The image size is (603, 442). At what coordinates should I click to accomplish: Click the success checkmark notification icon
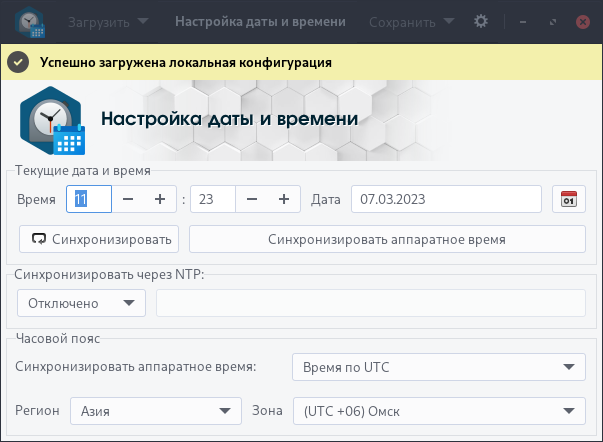17,63
